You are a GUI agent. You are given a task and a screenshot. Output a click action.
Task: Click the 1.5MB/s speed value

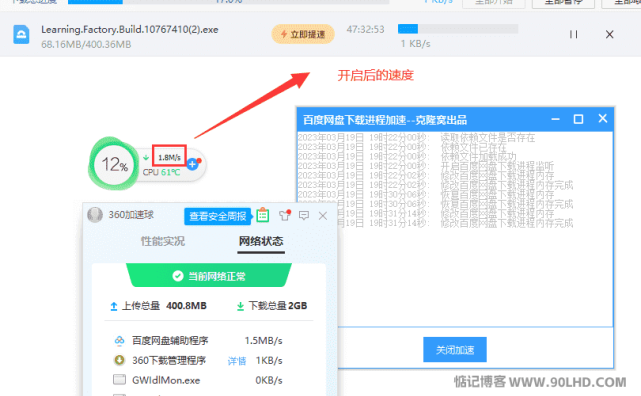coord(263,340)
